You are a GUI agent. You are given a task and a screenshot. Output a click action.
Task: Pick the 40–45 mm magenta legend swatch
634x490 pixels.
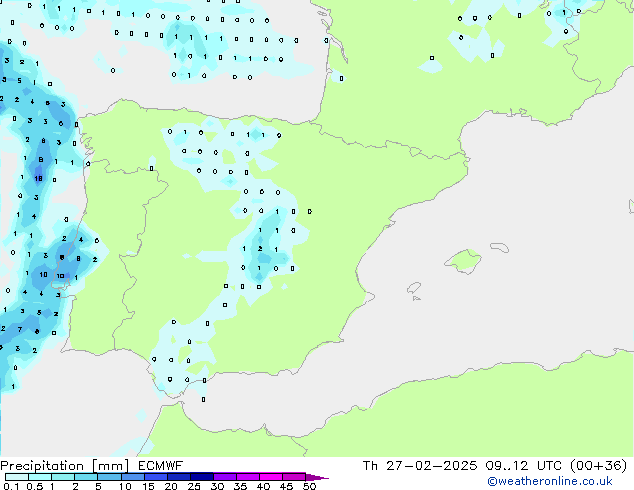(271, 477)
